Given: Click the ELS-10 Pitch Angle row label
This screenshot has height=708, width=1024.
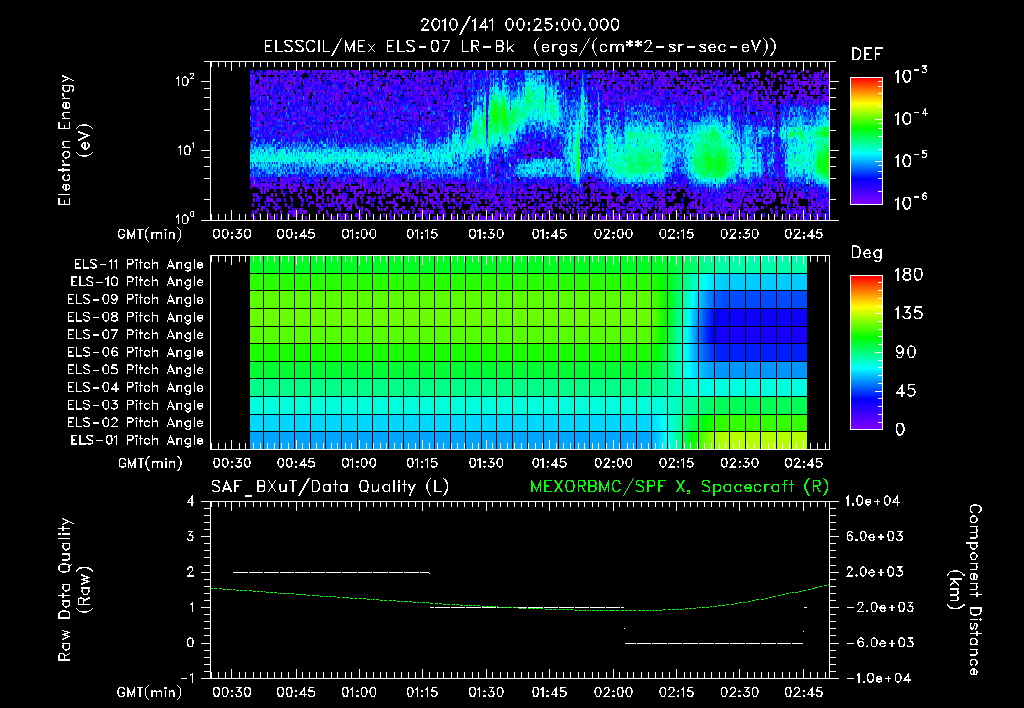Looking at the screenshot, I should pos(137,282).
